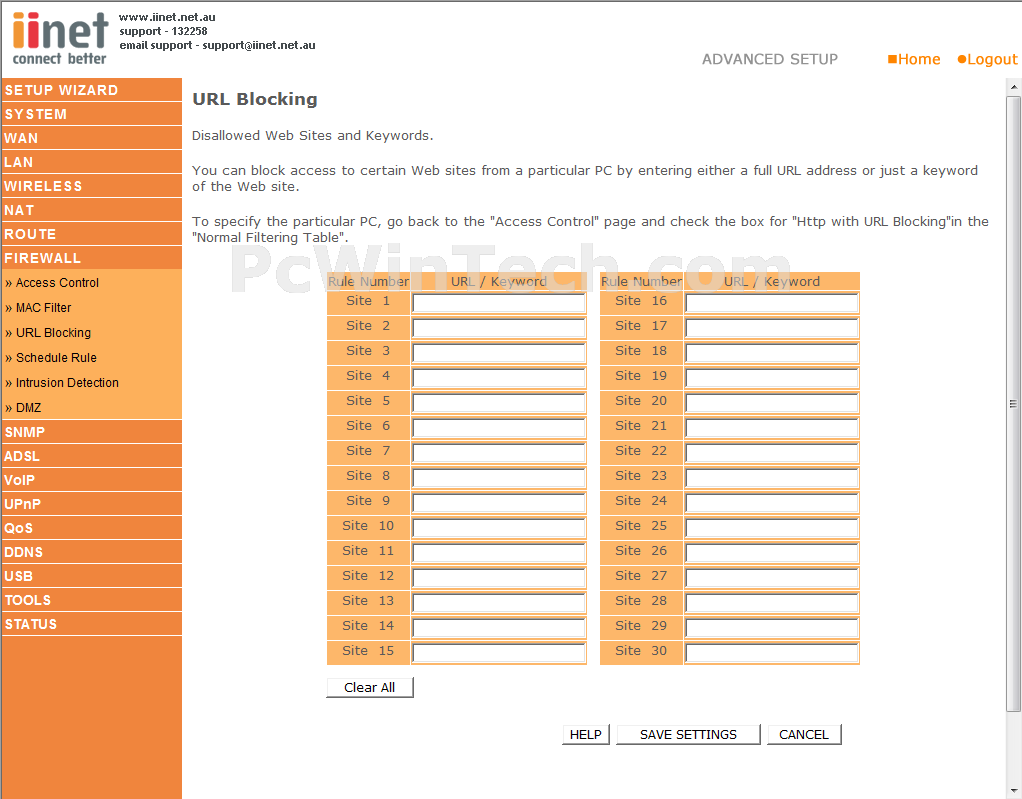This screenshot has height=799, width=1022.
Task: Focus the Site 2 URL field
Action: coord(499,328)
